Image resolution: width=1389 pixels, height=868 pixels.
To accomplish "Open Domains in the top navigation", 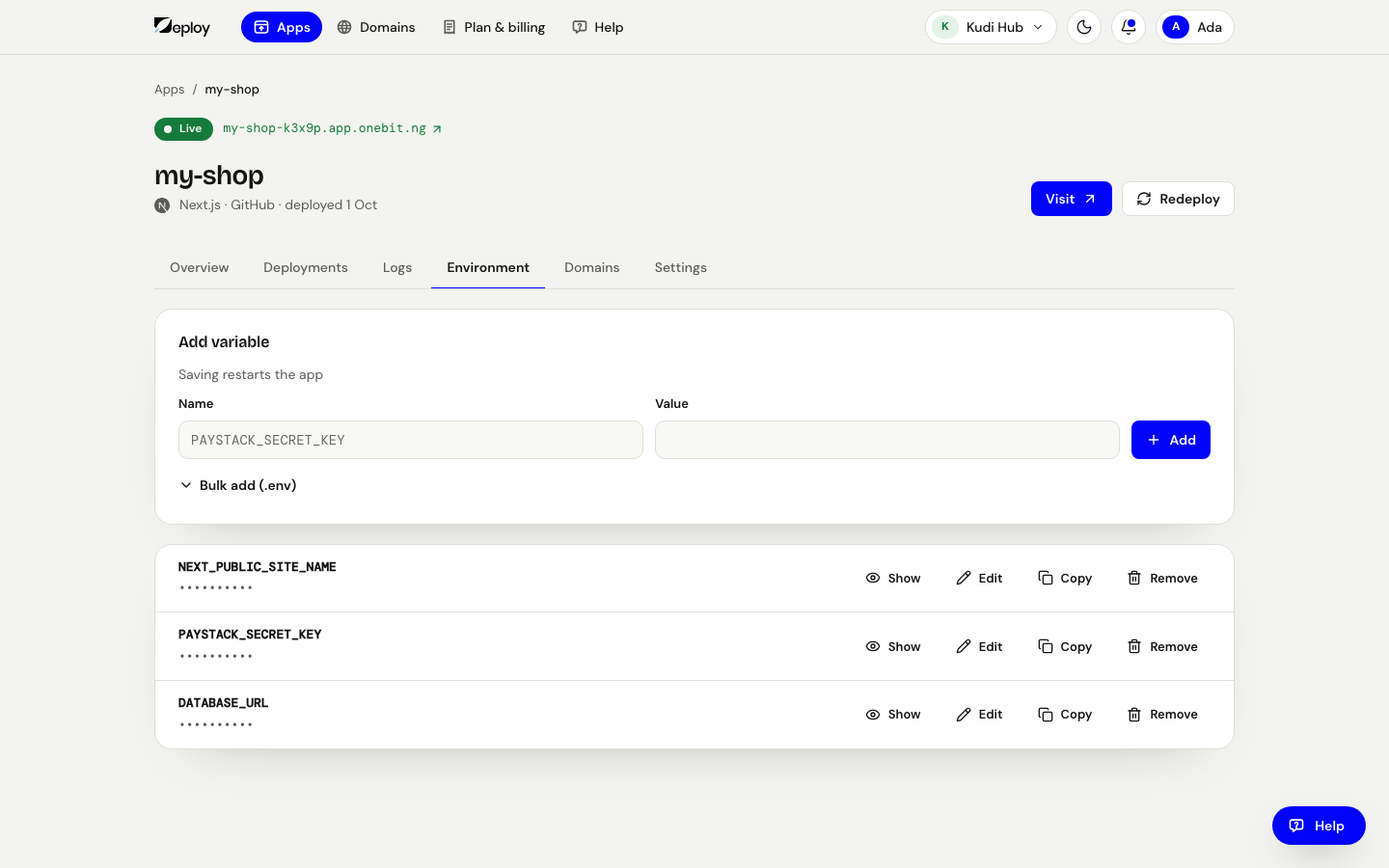I will (x=376, y=27).
